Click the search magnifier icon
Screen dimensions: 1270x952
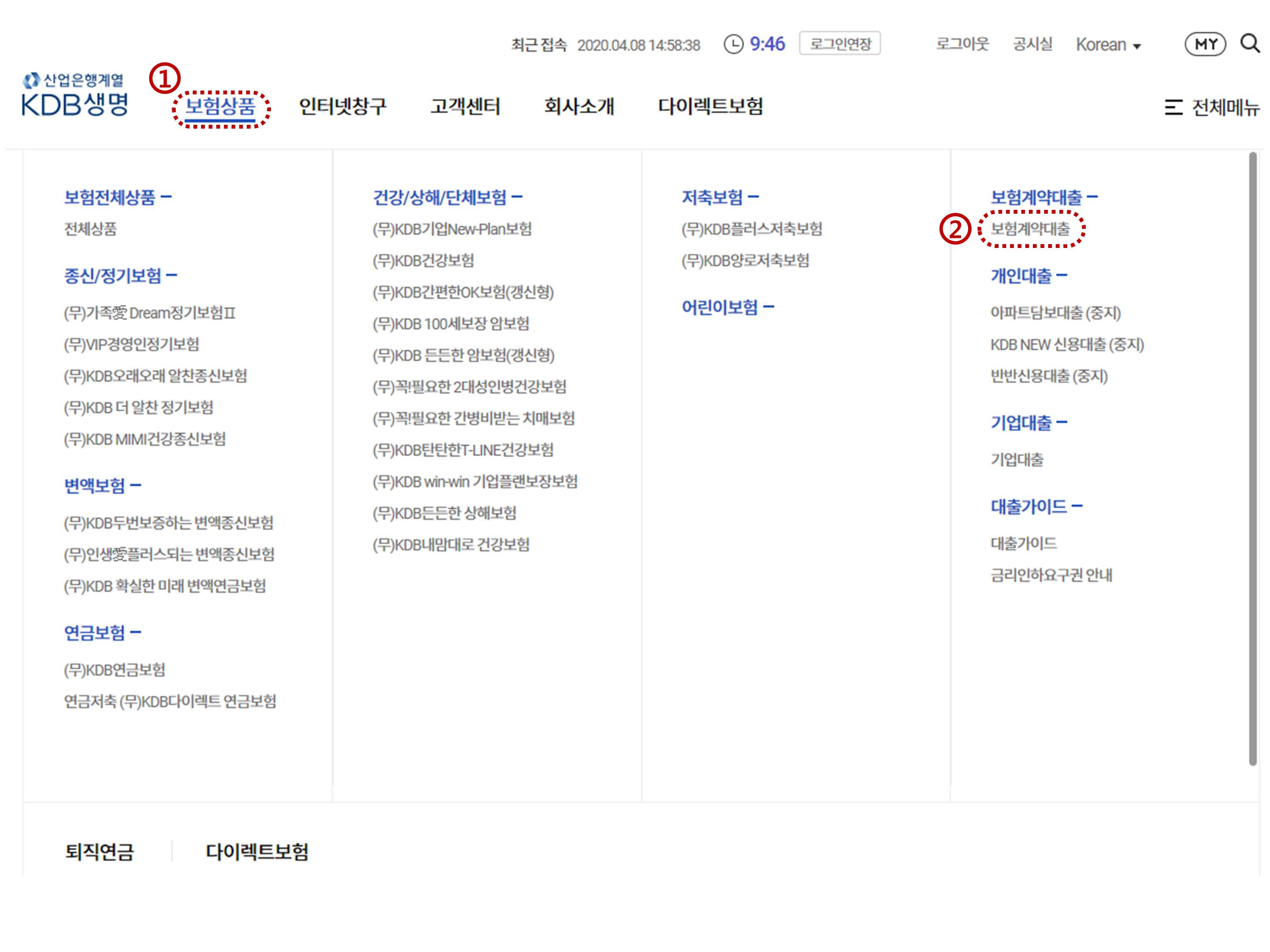(1250, 43)
